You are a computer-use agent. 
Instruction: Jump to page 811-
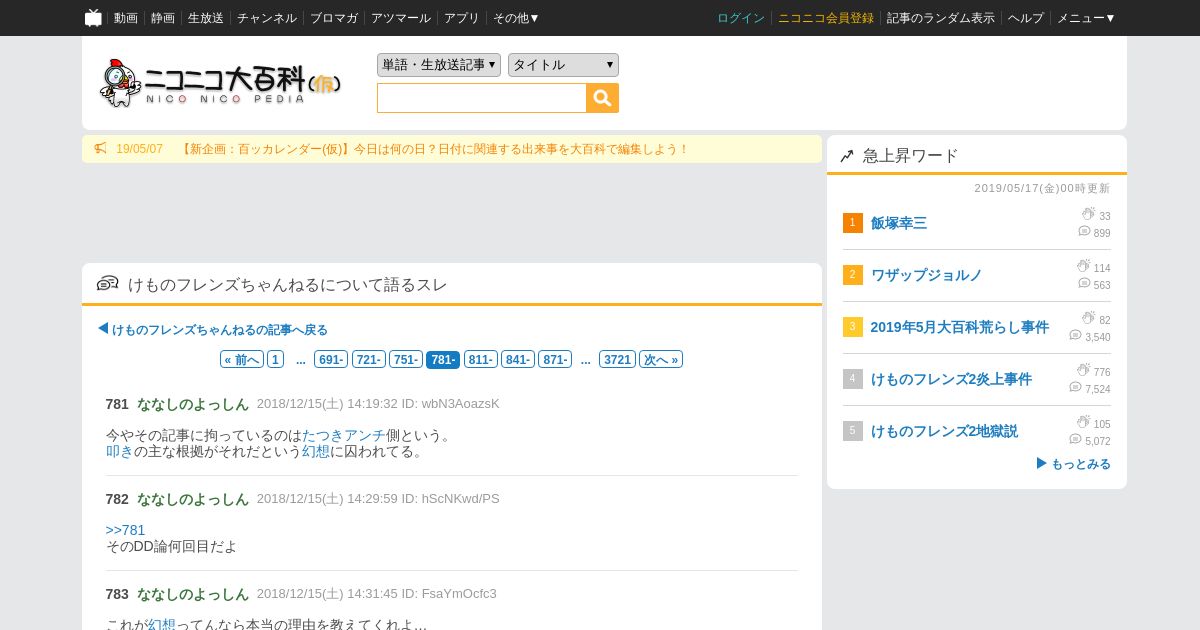click(x=481, y=360)
